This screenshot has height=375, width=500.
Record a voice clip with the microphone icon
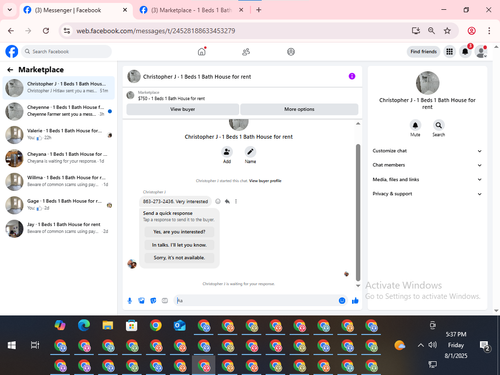[x=130, y=301]
